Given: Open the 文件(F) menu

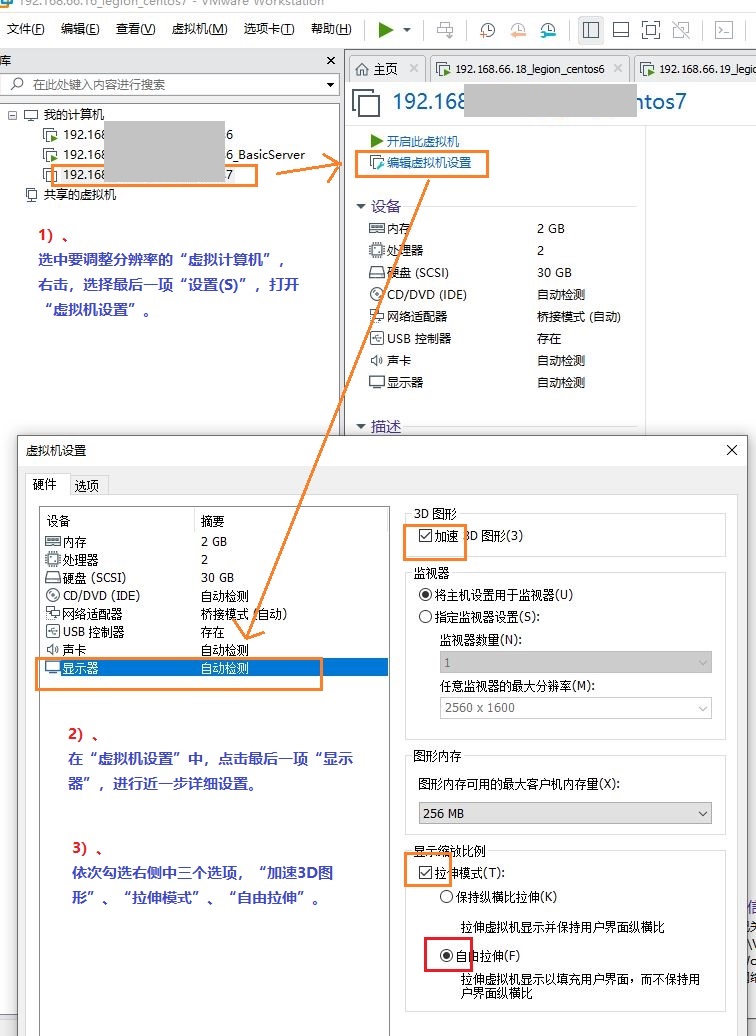Looking at the screenshot, I should pos(26,29).
